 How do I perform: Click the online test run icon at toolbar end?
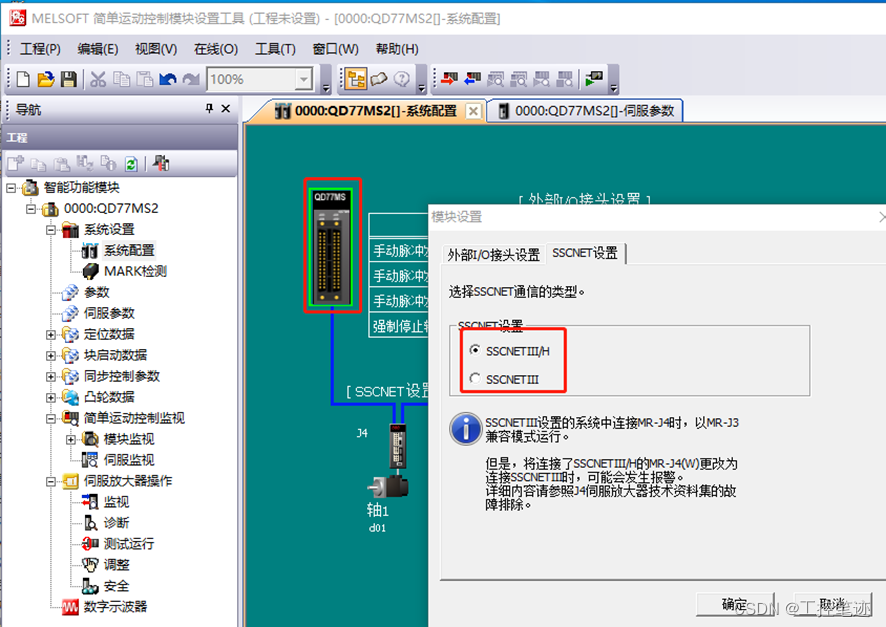594,79
